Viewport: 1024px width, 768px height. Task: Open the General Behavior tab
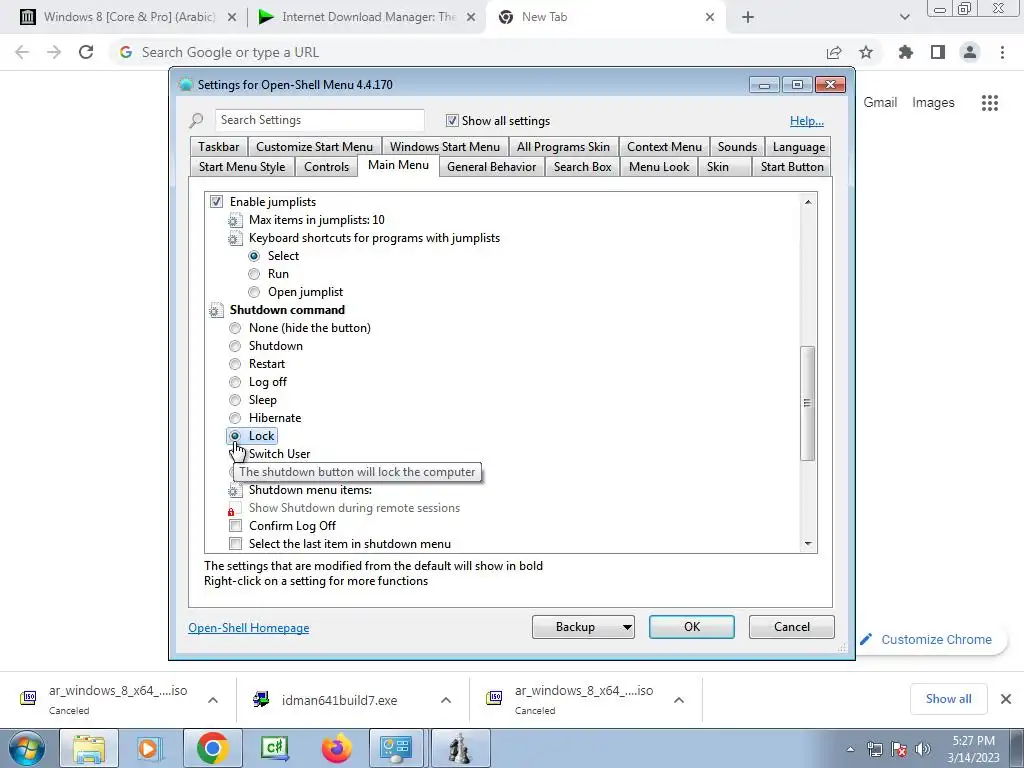491,167
